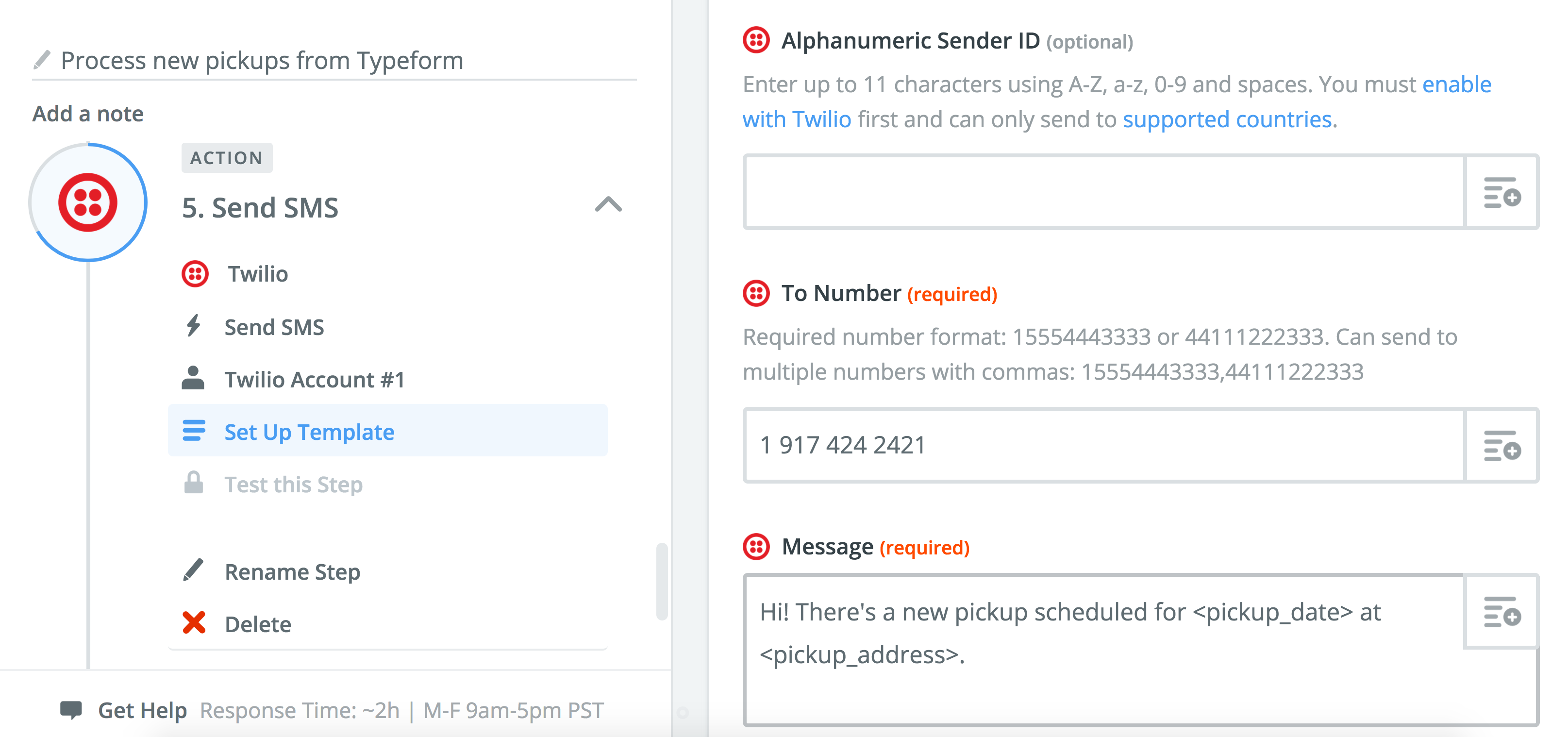Select the Twilio app menu item

(257, 274)
